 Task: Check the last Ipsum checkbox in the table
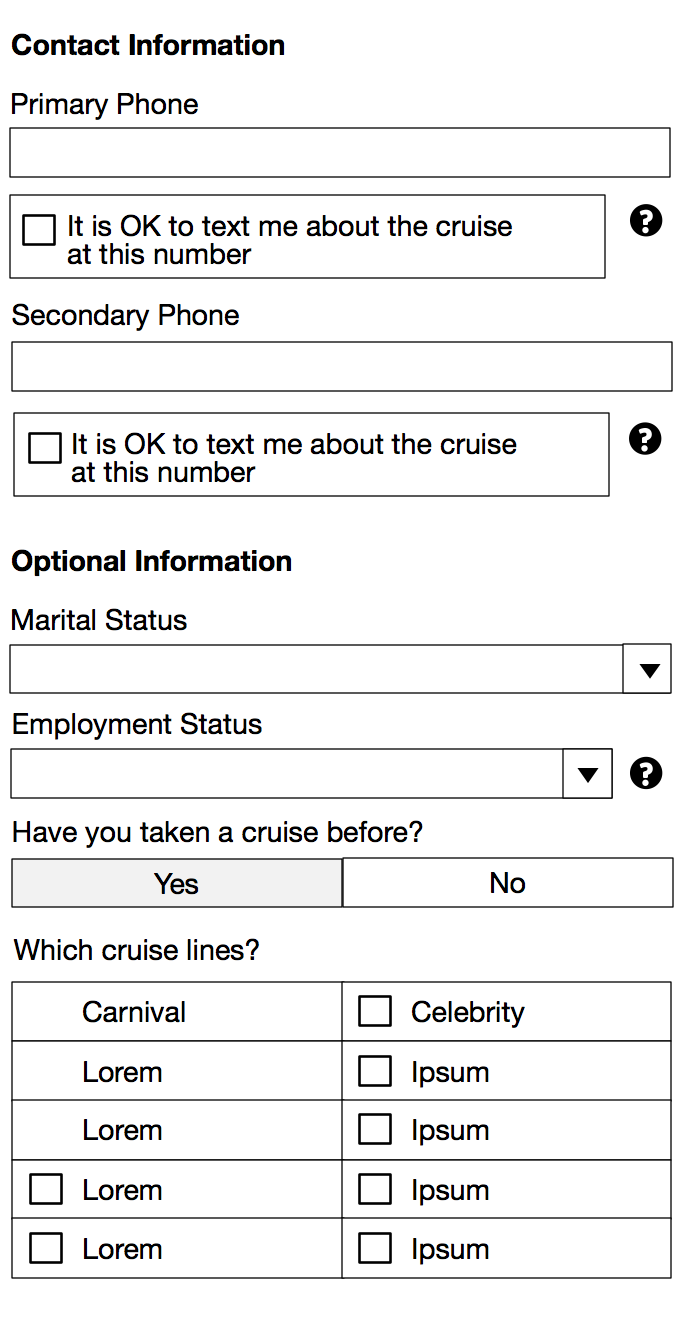point(375,1249)
